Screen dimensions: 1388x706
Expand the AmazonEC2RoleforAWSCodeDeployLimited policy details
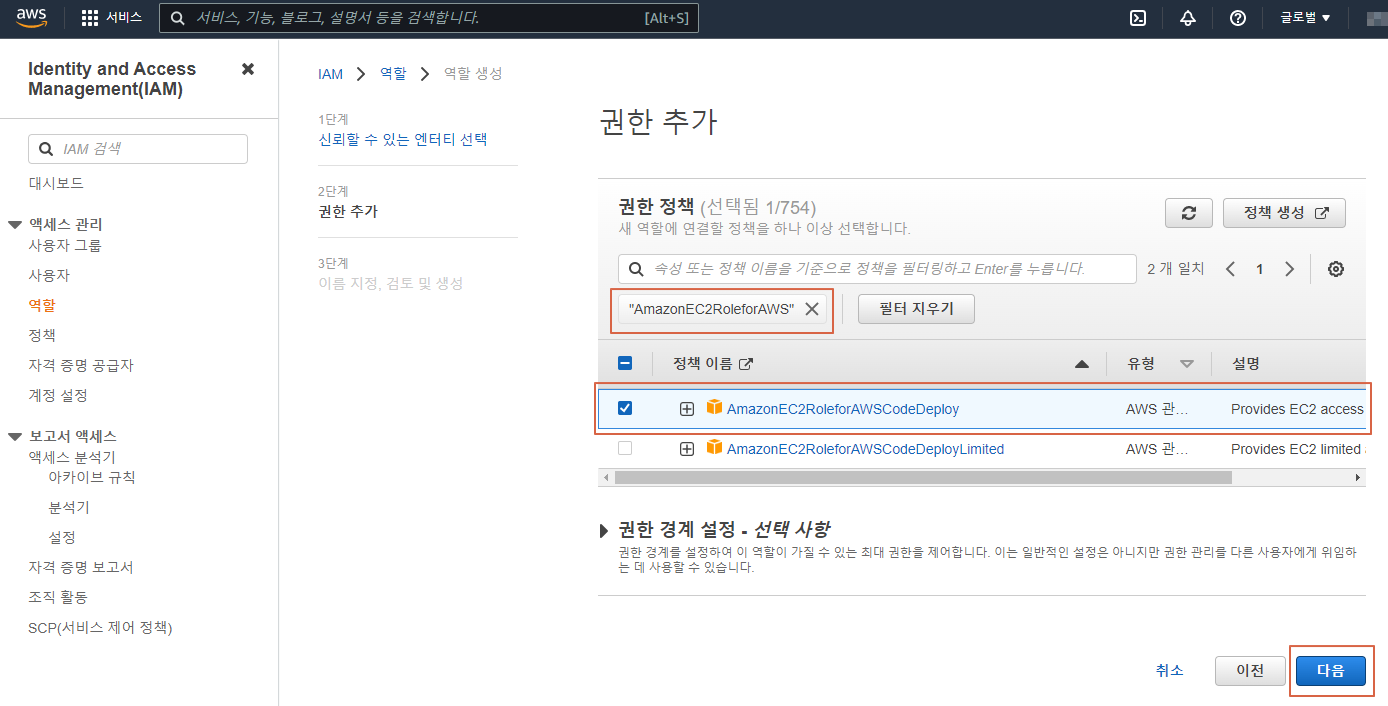[687, 449]
